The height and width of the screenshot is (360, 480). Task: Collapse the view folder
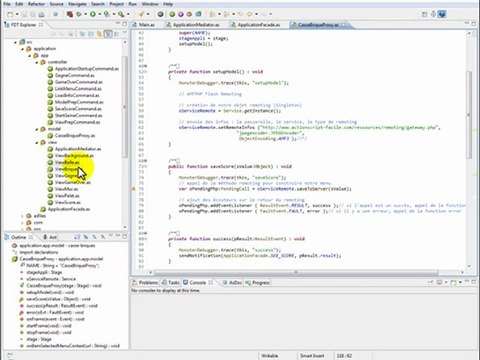(x=37, y=142)
